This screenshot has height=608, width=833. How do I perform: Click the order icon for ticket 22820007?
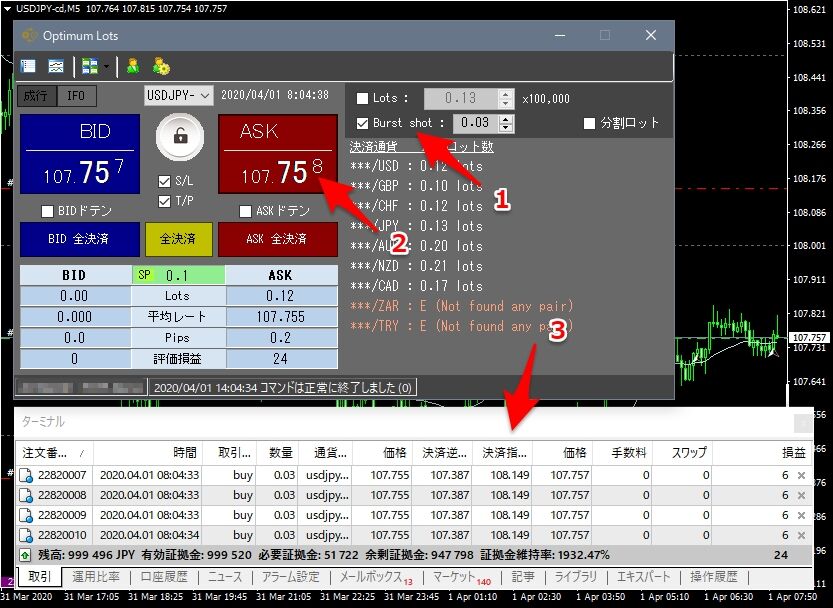[x=26, y=475]
